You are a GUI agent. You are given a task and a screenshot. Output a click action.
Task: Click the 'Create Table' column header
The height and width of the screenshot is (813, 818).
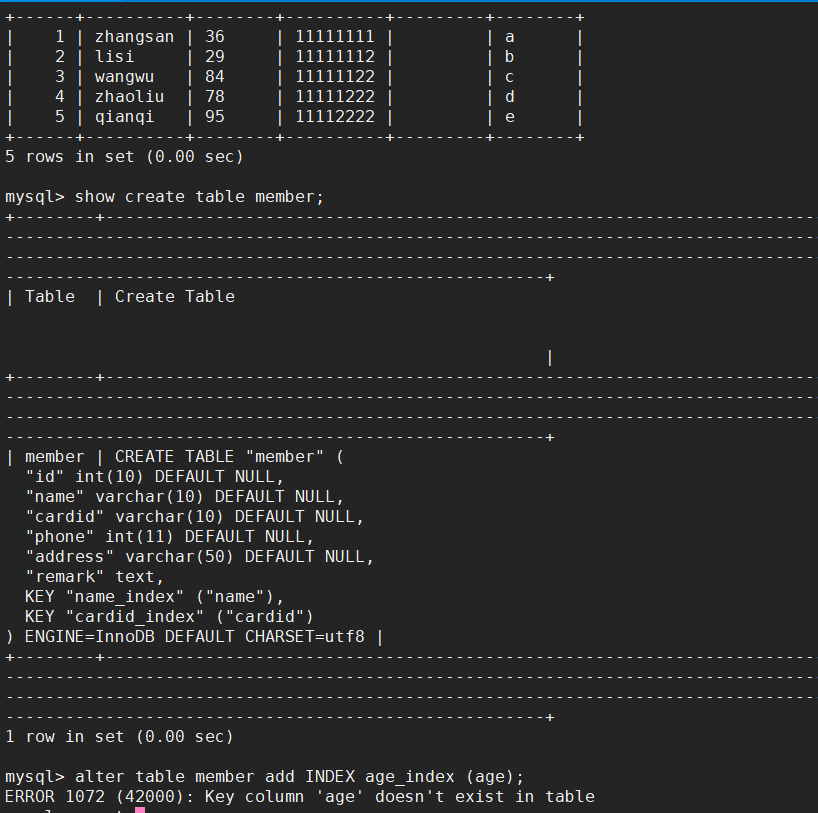[175, 296]
